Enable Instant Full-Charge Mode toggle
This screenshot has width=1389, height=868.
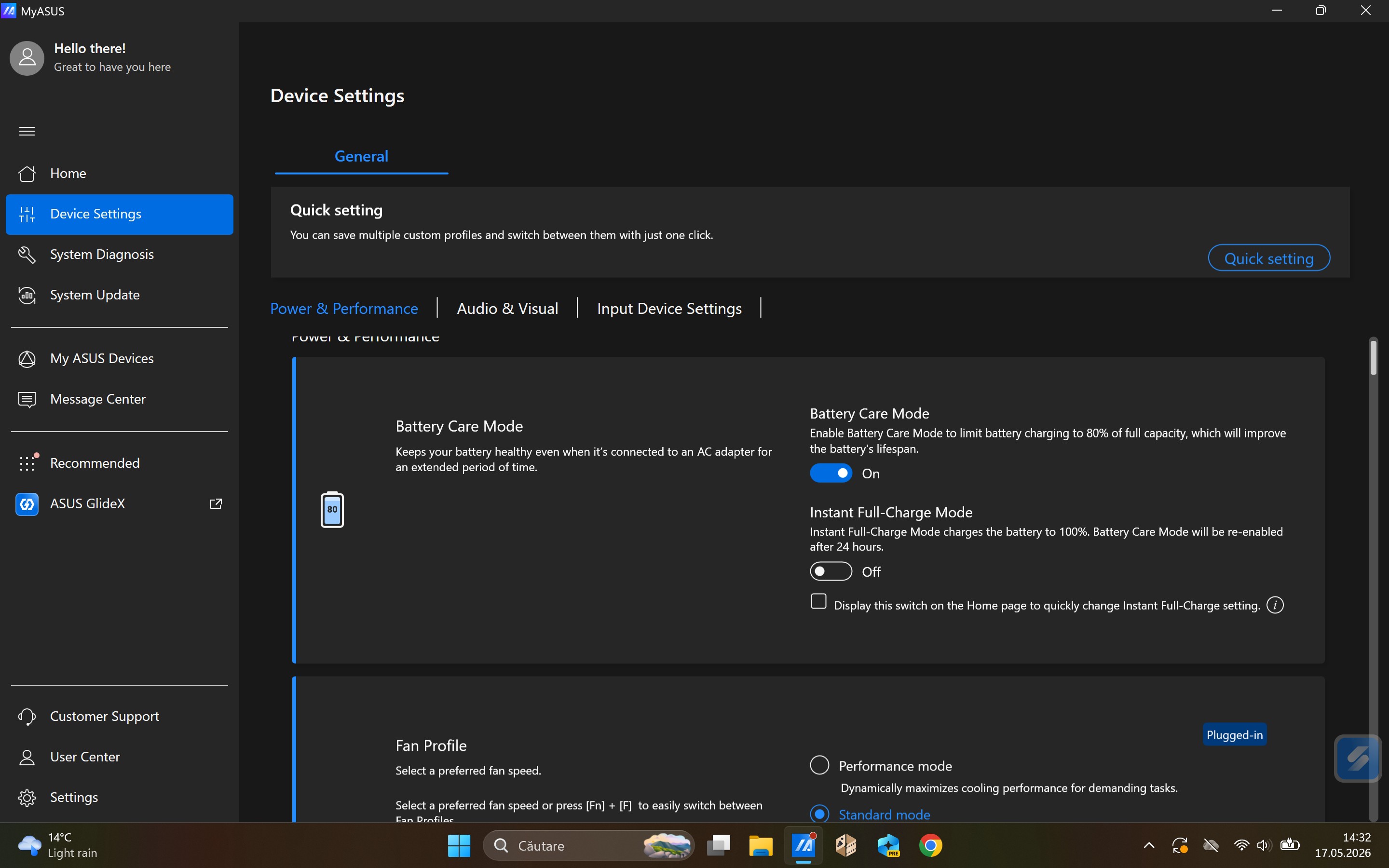831,571
